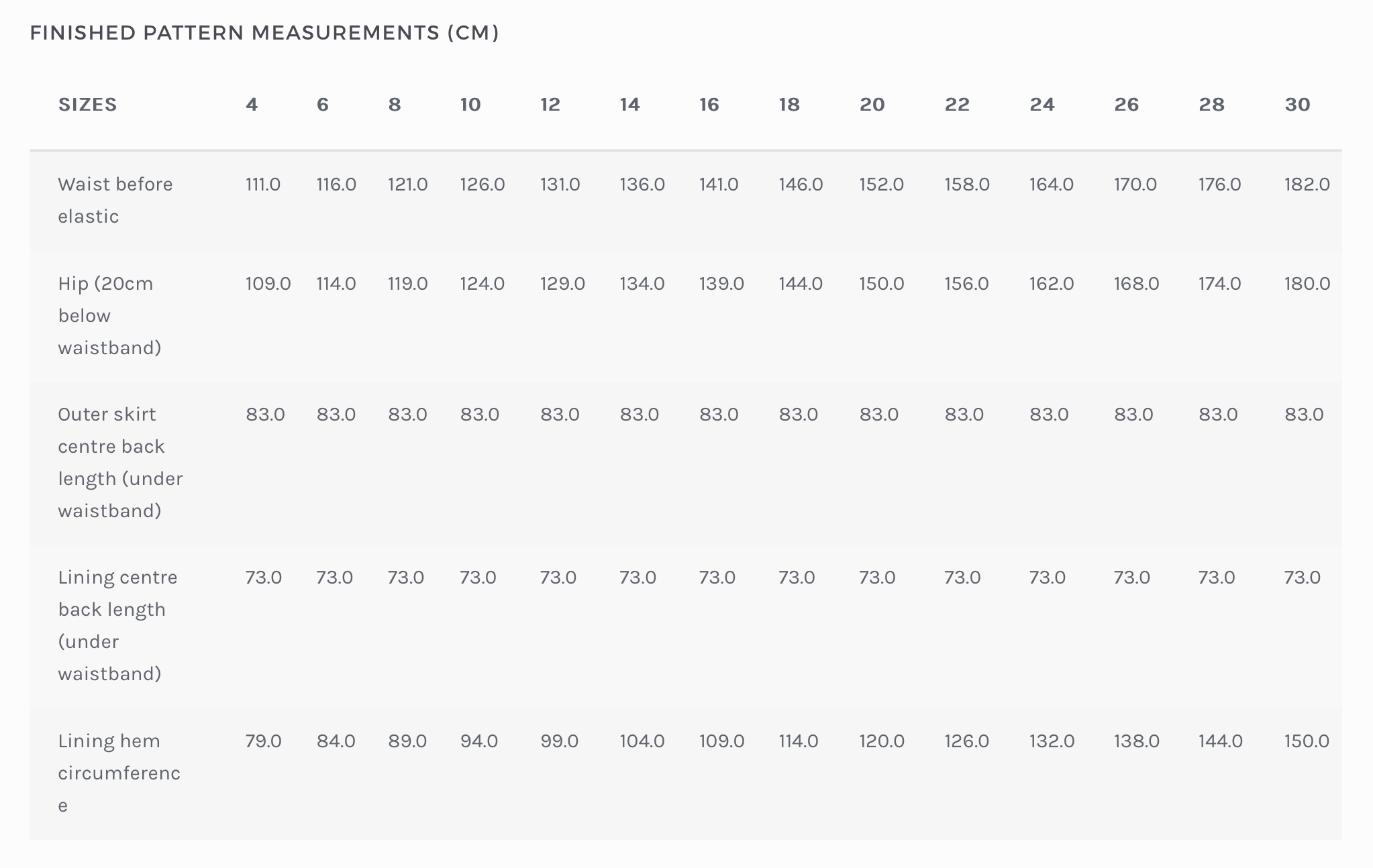1373x868 pixels.
Task: Click lining hem value 104.0 for size 14
Action: click(x=642, y=741)
